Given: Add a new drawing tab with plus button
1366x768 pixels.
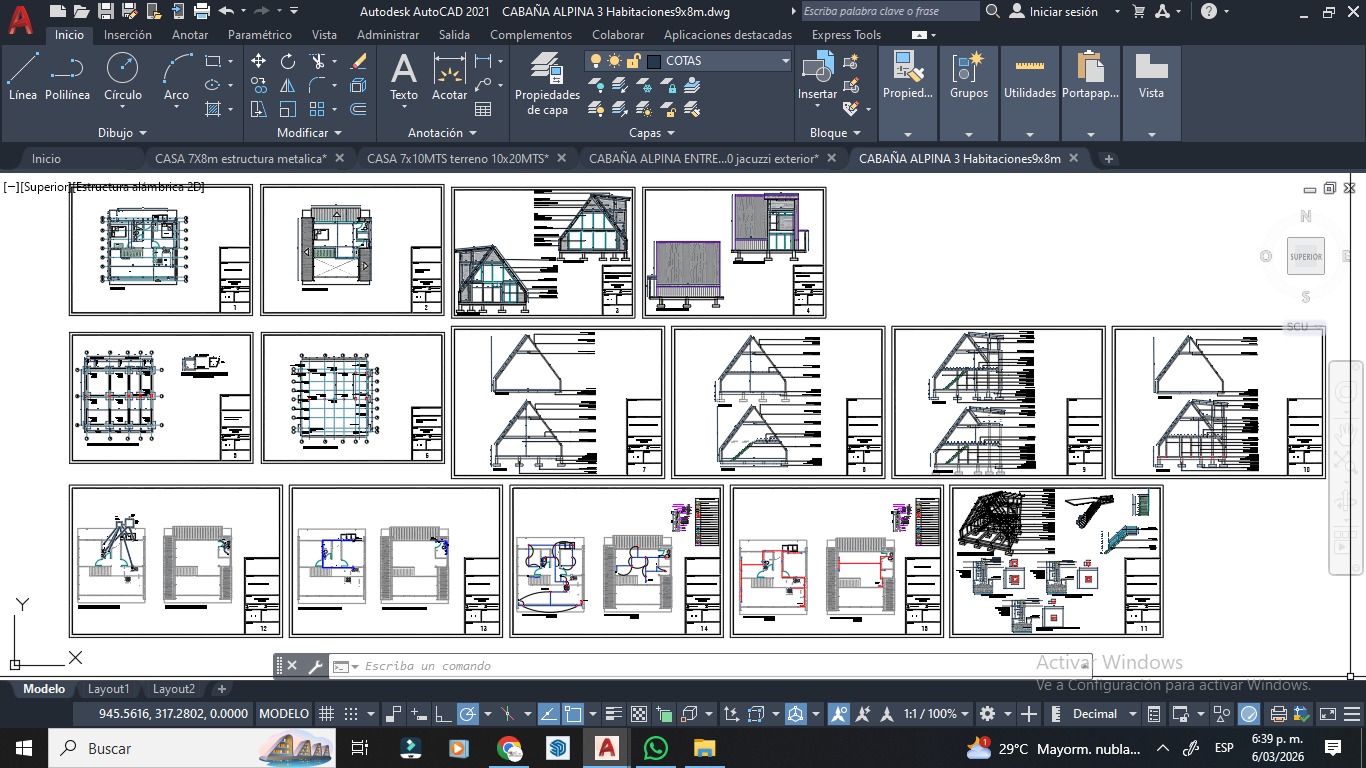Looking at the screenshot, I should 1108,158.
